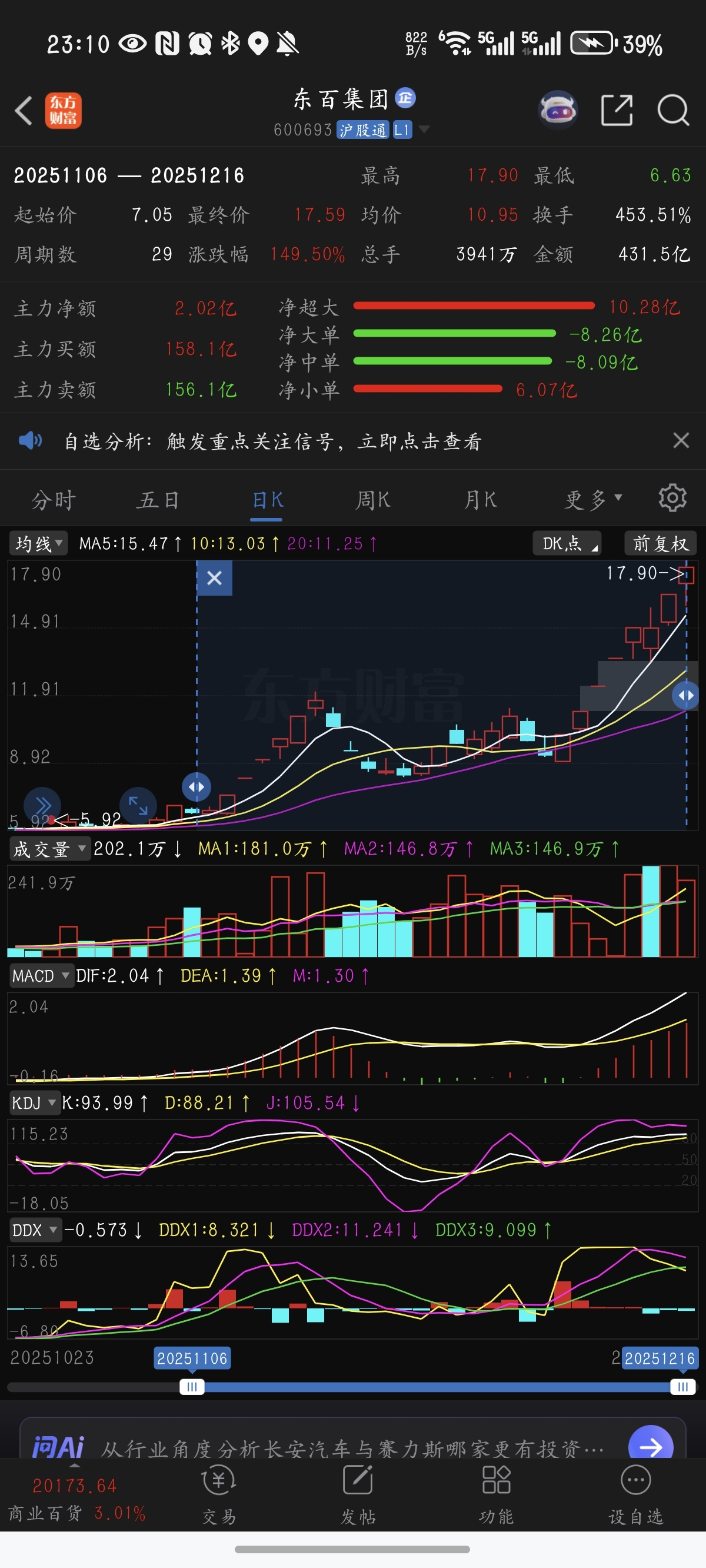Tap the DDX1:8.321 reading
Image resolution: width=706 pixels, height=1568 pixels.
point(217,1230)
